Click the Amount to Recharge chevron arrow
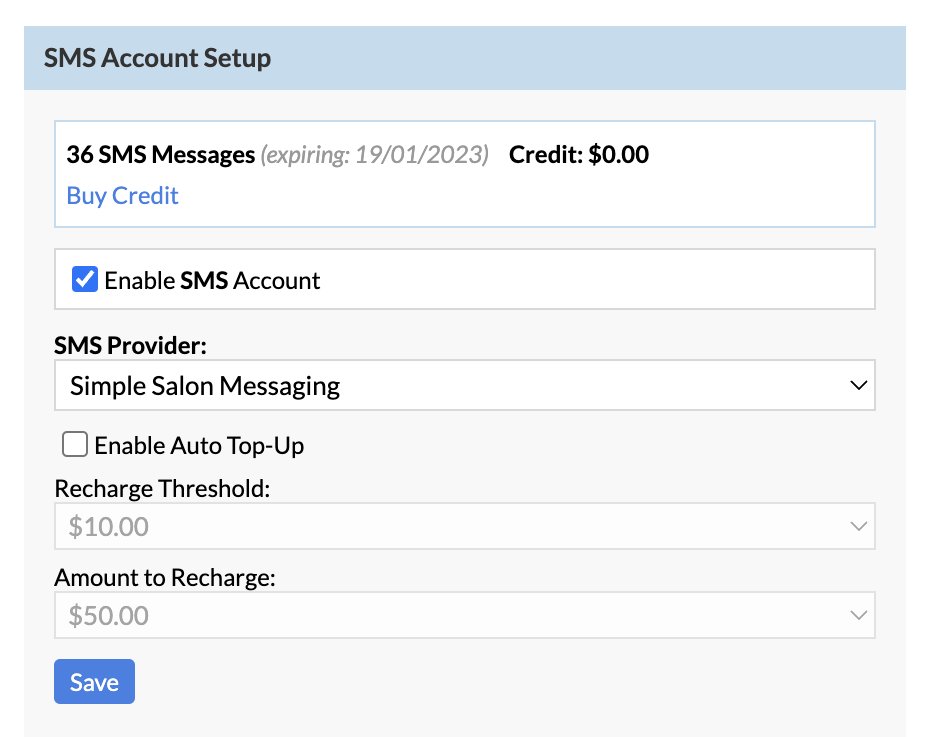This screenshot has width=928, height=737. (860, 615)
